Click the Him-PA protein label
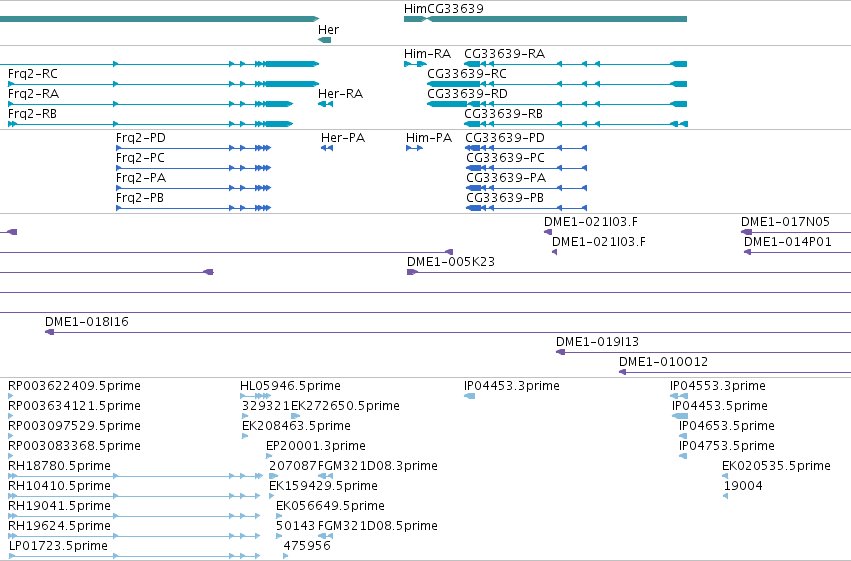851x561 pixels. tap(429, 138)
